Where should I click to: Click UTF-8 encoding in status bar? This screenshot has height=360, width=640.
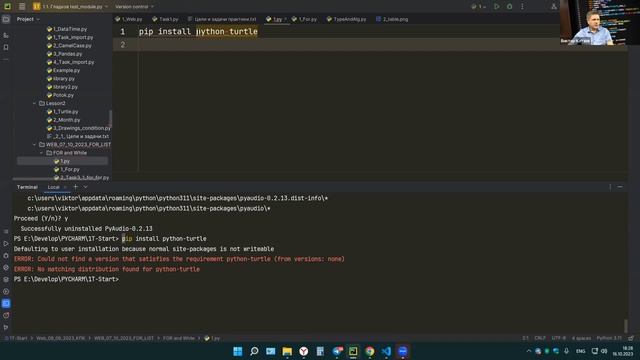(x=559, y=338)
